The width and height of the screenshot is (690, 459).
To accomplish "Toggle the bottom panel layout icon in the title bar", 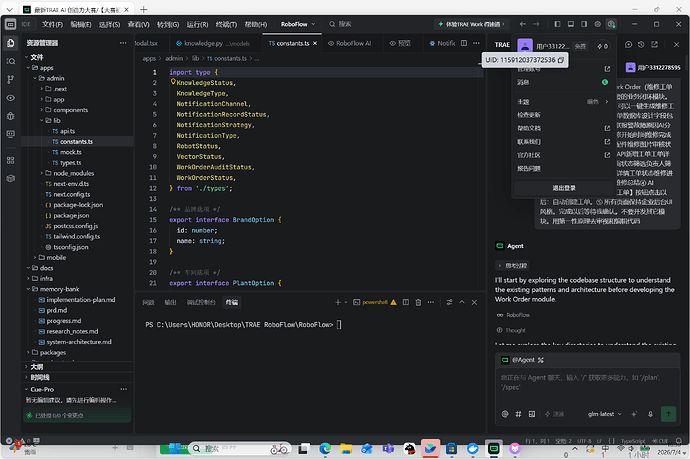I will pyautogui.click(x=571, y=24).
